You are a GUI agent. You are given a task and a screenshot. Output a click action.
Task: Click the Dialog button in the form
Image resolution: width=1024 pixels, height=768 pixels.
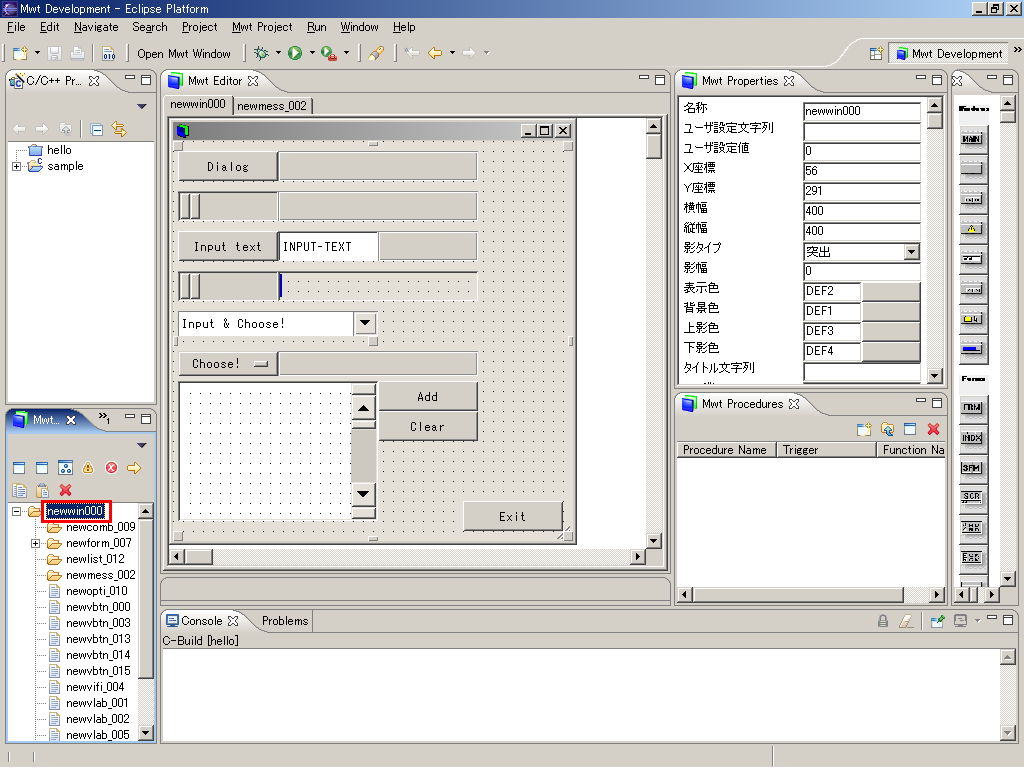[x=228, y=167]
